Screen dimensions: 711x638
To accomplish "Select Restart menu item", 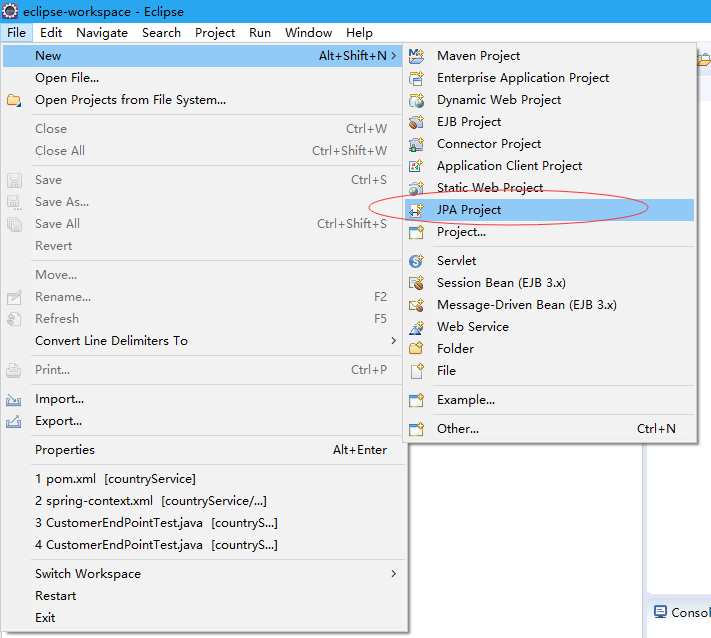I will 202,596.
